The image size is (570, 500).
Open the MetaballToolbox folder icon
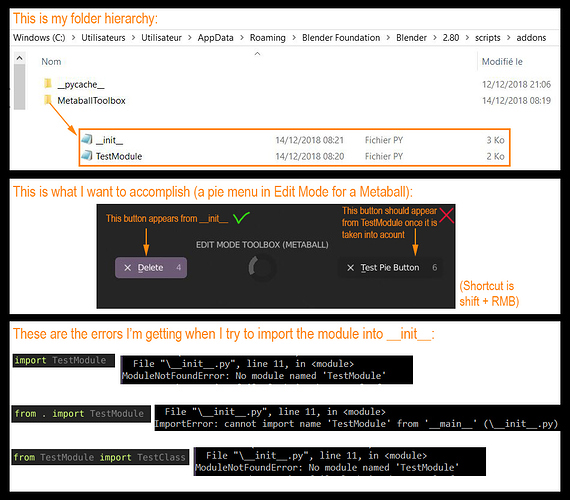[48, 100]
